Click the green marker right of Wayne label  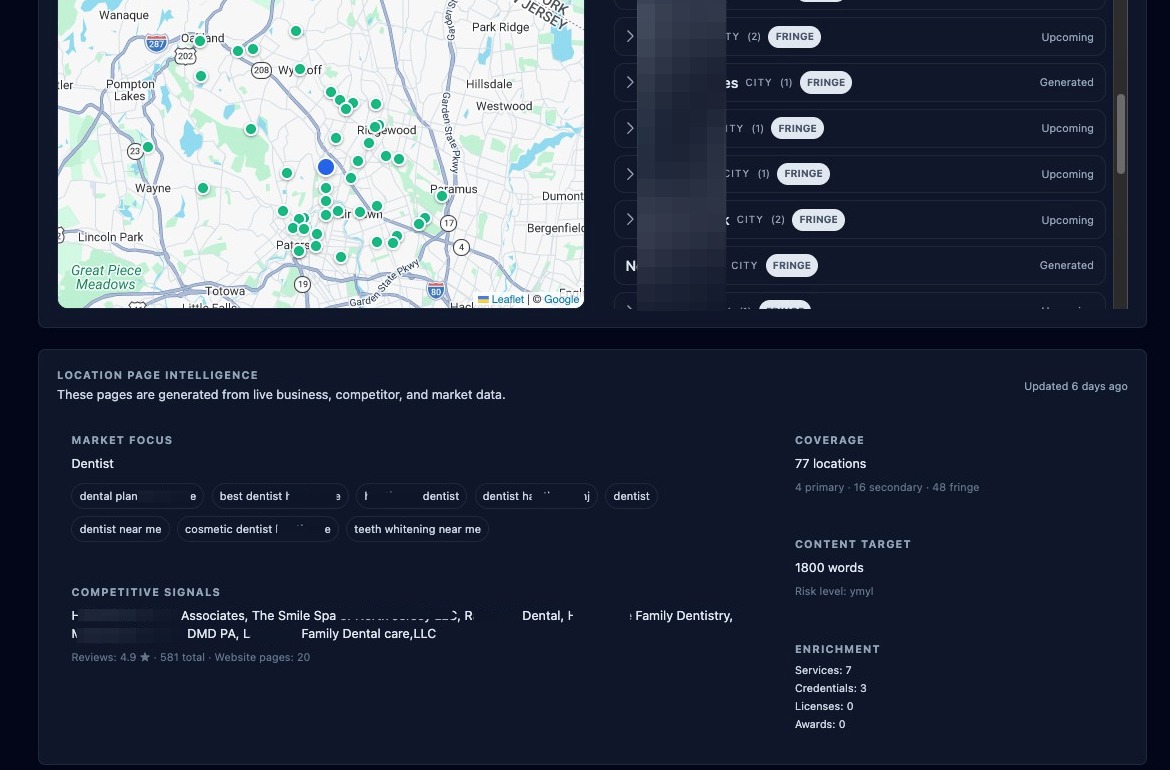point(203,188)
